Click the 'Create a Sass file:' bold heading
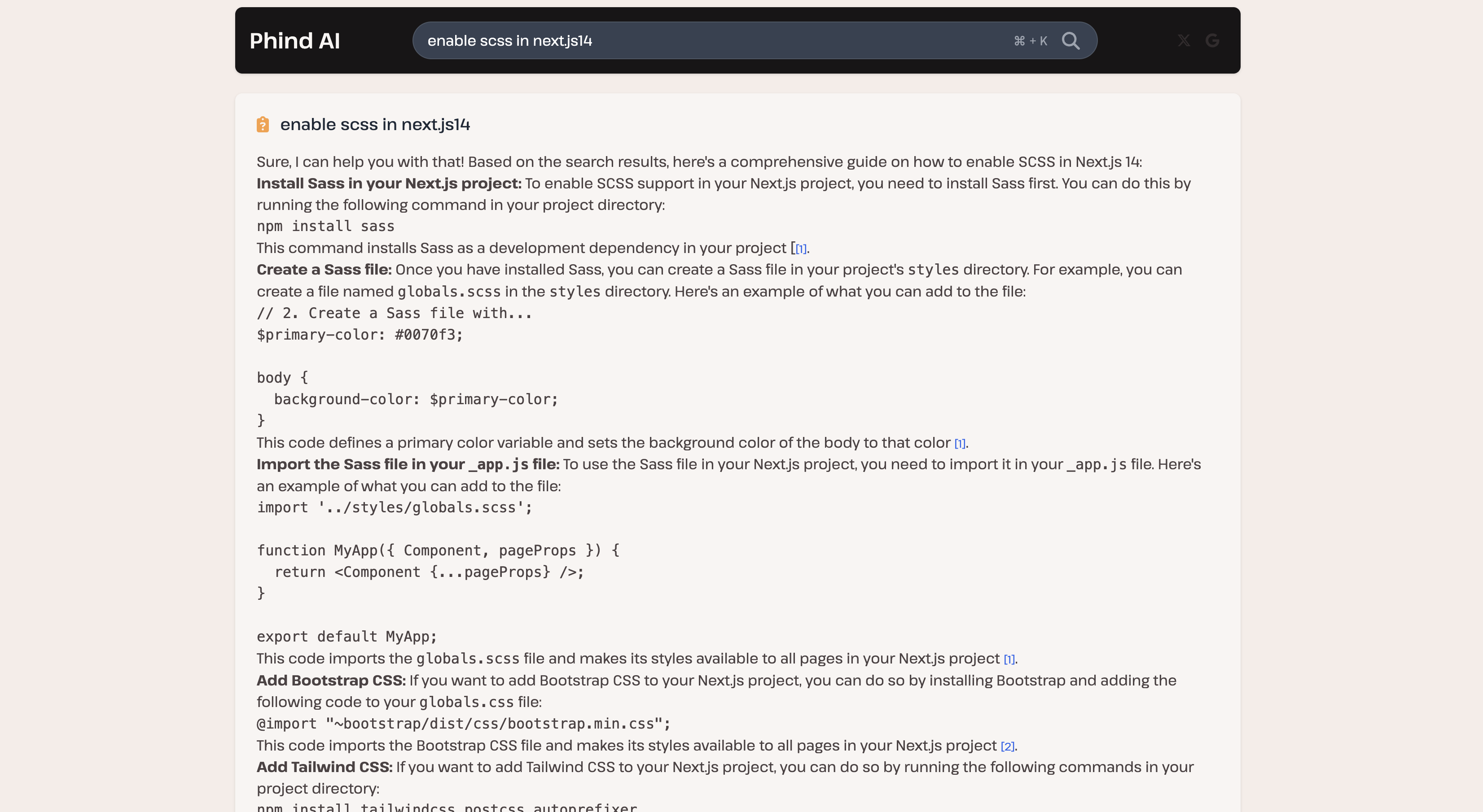The height and width of the screenshot is (812, 1483). click(324, 269)
